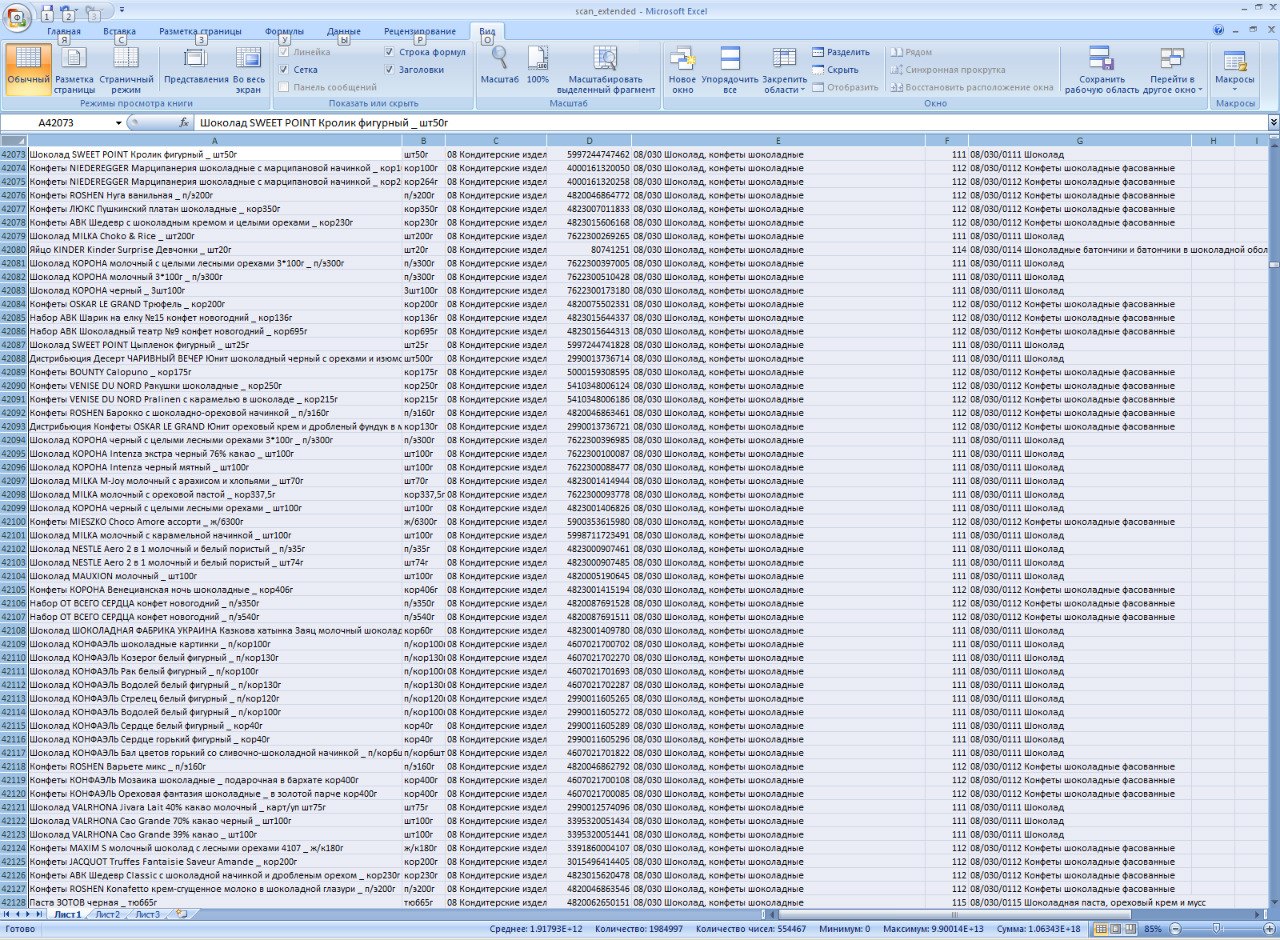Click the fx insert function icon
Viewport: 1280px width, 940px height.
[184, 122]
